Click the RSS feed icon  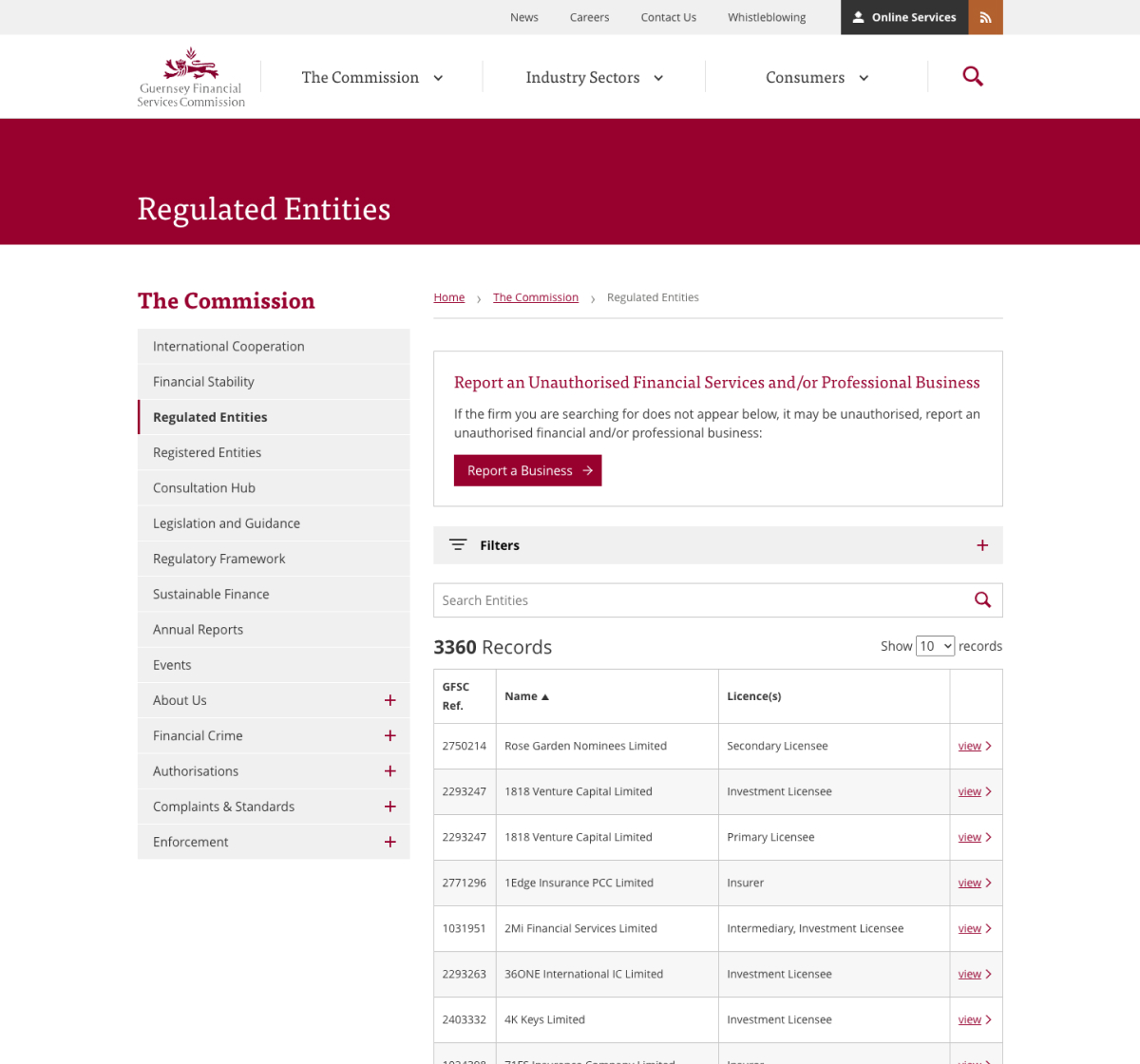coord(986,16)
